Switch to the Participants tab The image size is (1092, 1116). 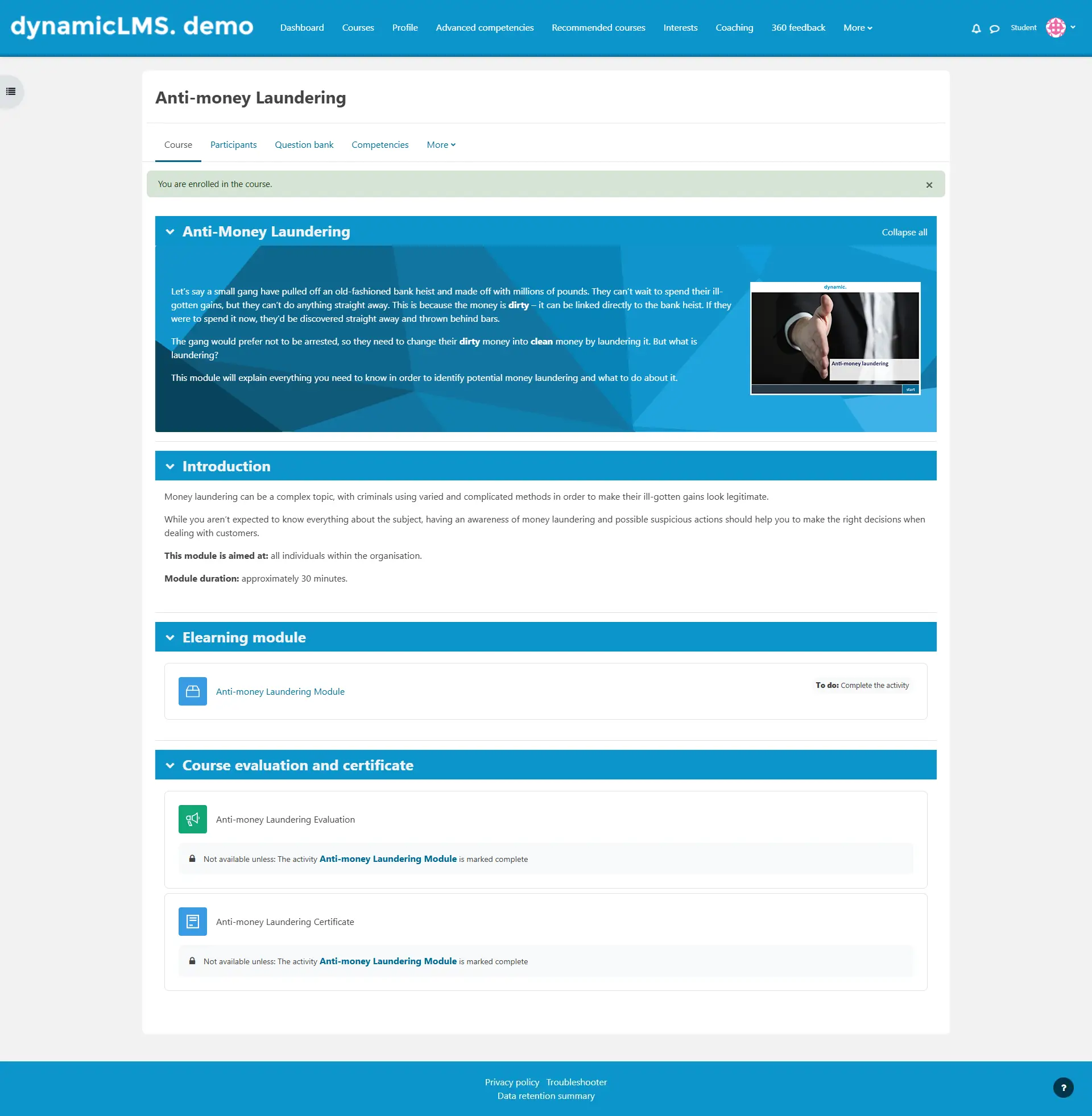233,145
